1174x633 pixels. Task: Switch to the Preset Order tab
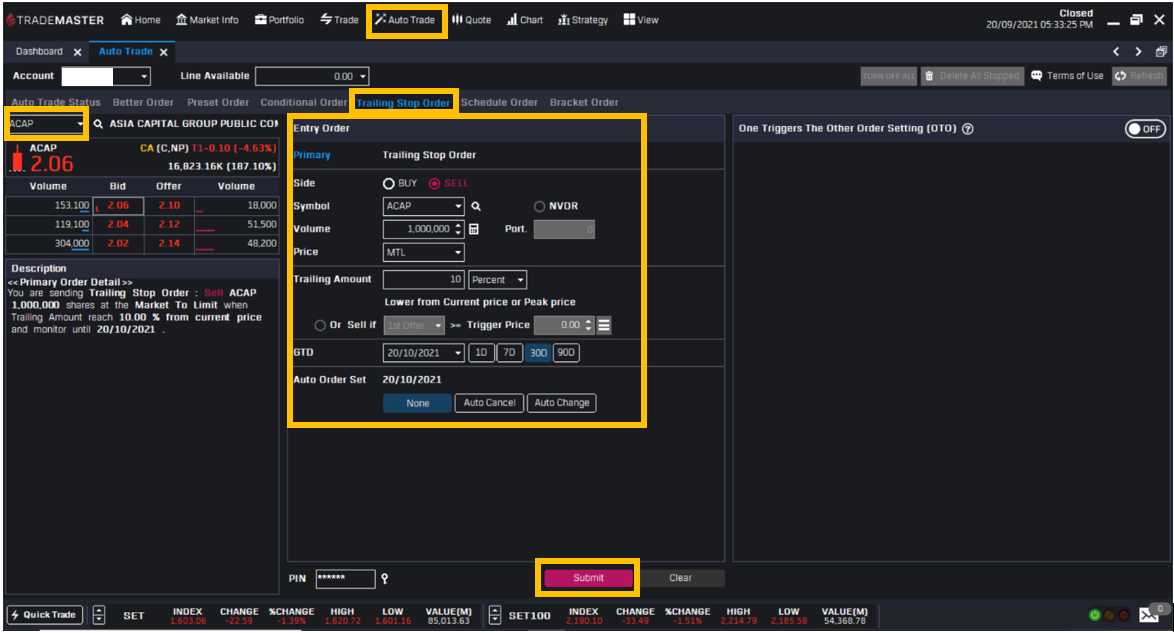pyautogui.click(x=218, y=103)
